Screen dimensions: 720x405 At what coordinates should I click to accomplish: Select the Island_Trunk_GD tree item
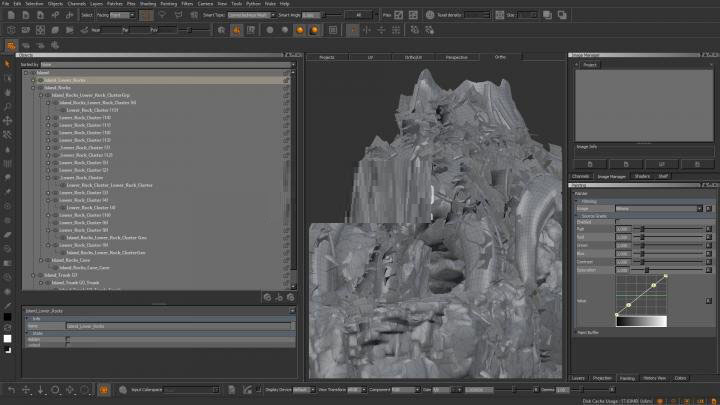[x=61, y=276]
